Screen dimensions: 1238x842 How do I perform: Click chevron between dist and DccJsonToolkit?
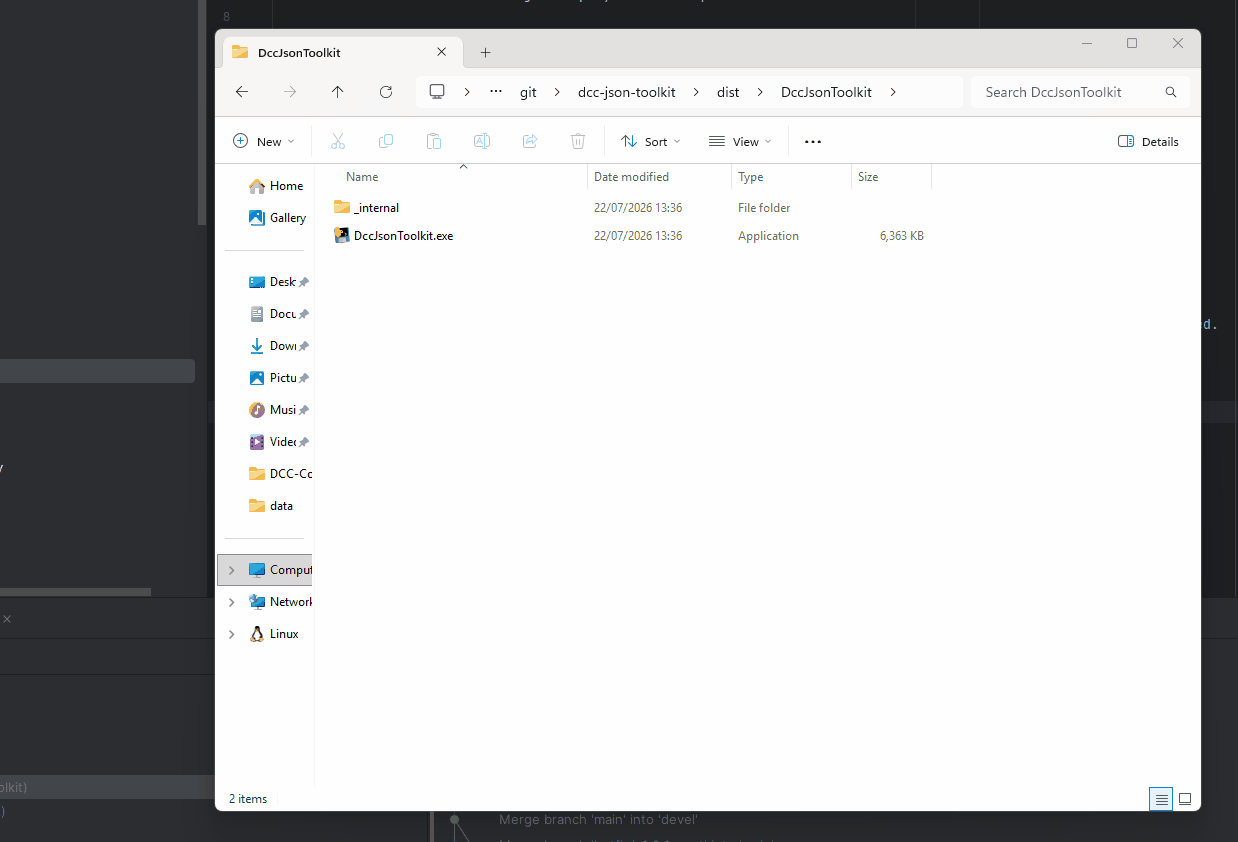[760, 92]
